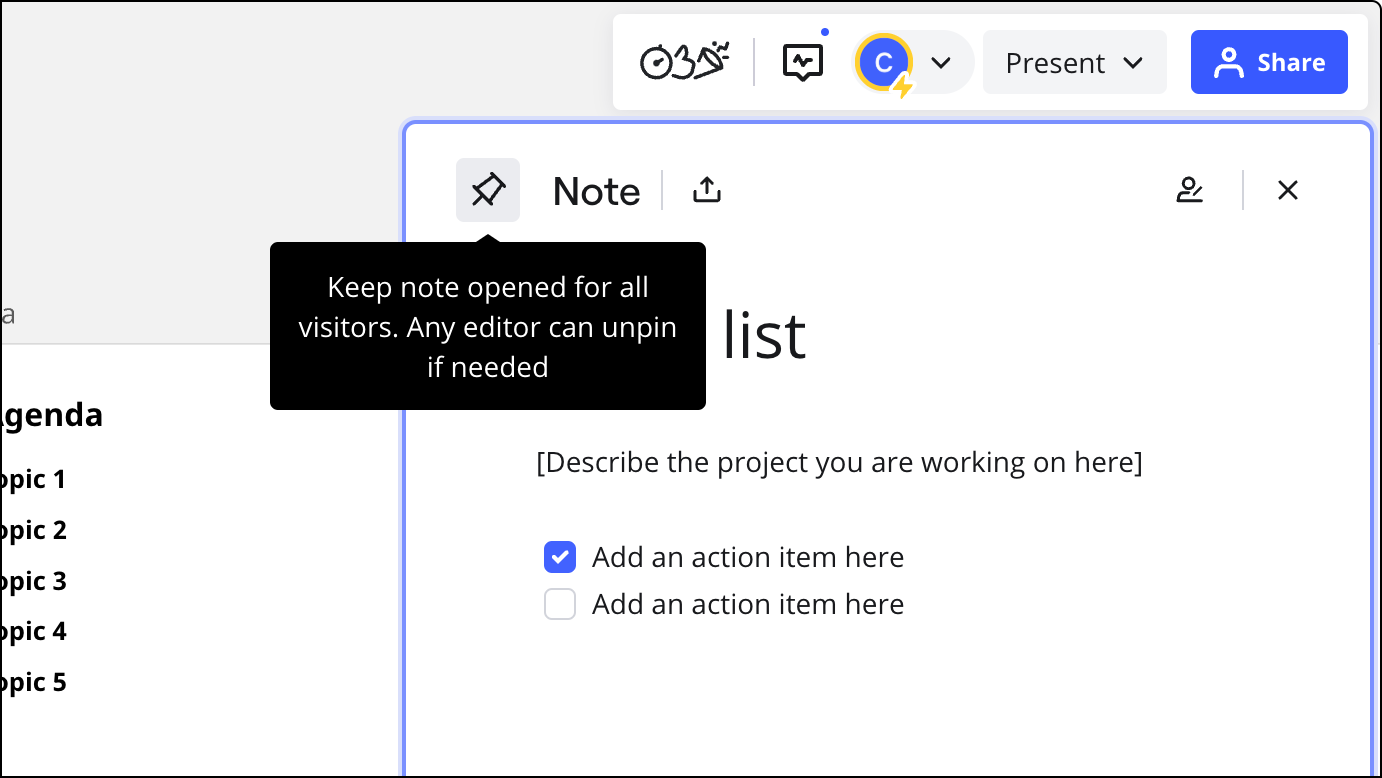This screenshot has width=1382, height=778.
Task: Open the timer and facilitation tools icon
Action: coord(684,62)
